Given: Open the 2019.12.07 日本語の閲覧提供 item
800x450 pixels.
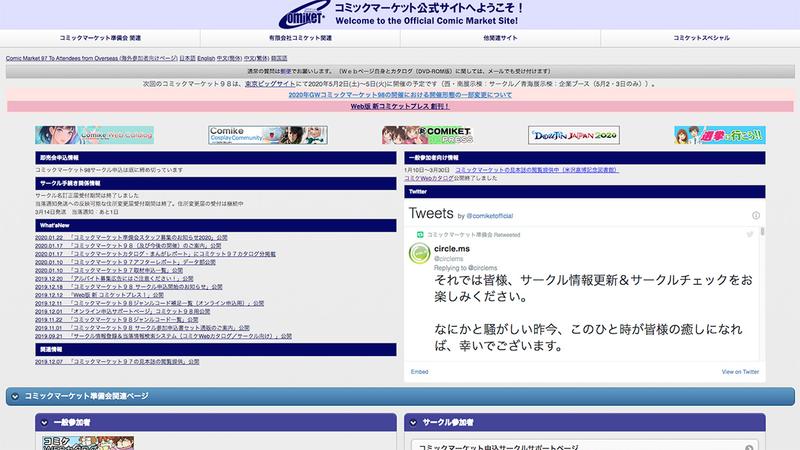Looking at the screenshot, I should (117, 362).
